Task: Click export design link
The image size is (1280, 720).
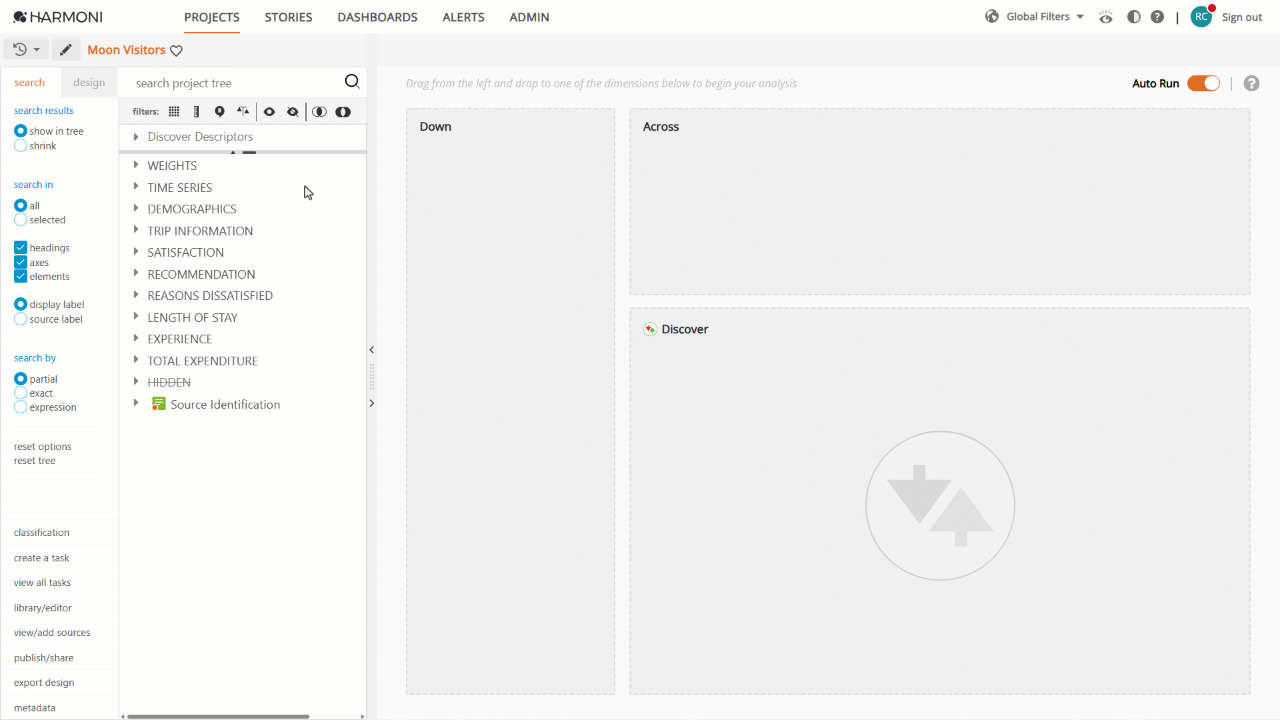Action: (x=44, y=683)
